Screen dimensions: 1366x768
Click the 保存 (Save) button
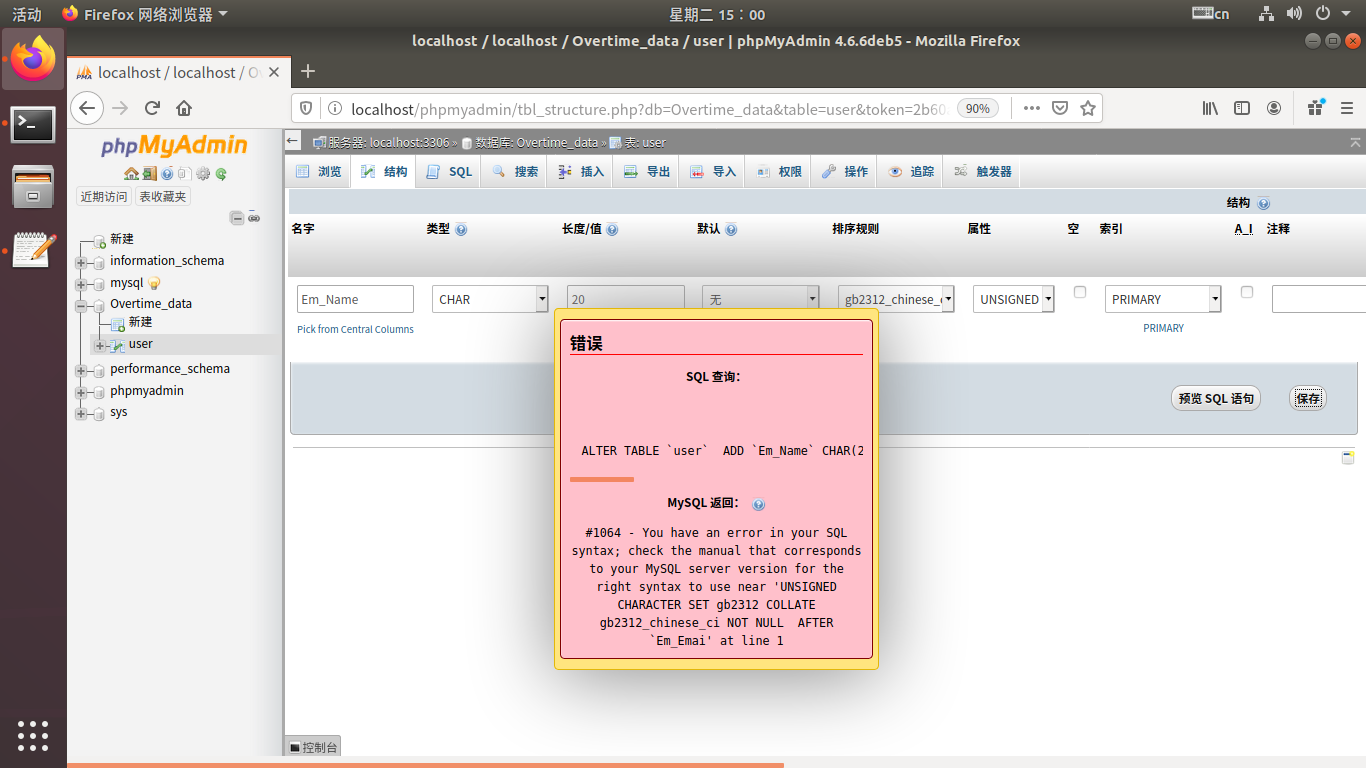pyautogui.click(x=1308, y=398)
